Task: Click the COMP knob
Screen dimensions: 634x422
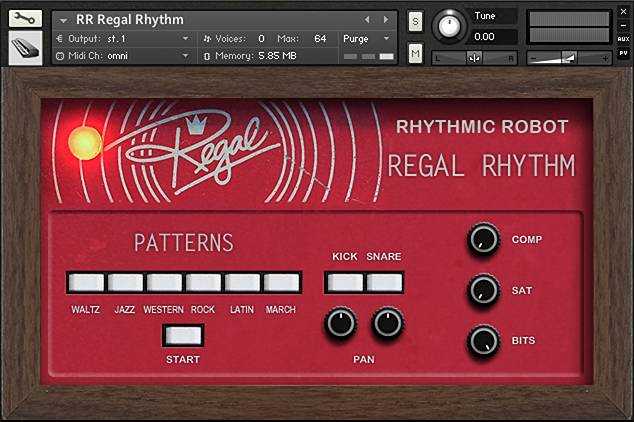Action: tap(483, 239)
